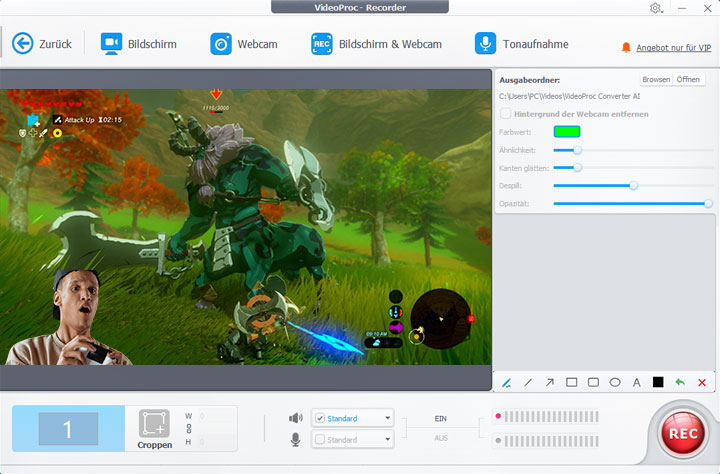The image size is (720, 474).
Task: Click the Browsen button
Action: coord(655,79)
